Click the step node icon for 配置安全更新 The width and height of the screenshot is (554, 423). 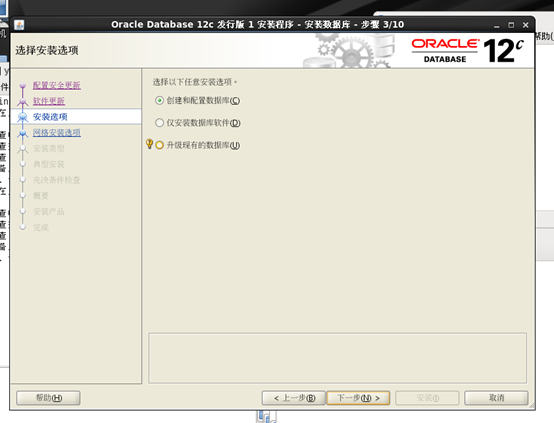pos(23,86)
